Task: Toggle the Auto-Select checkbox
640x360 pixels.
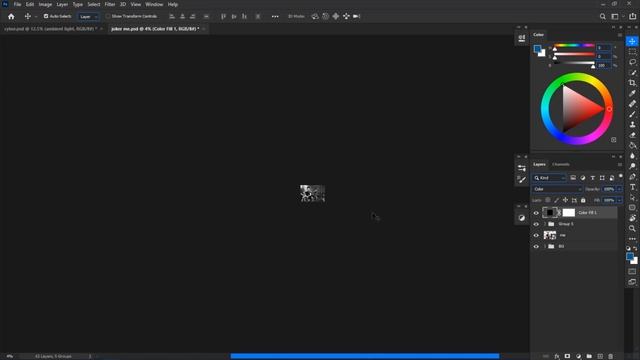Action: point(46,16)
